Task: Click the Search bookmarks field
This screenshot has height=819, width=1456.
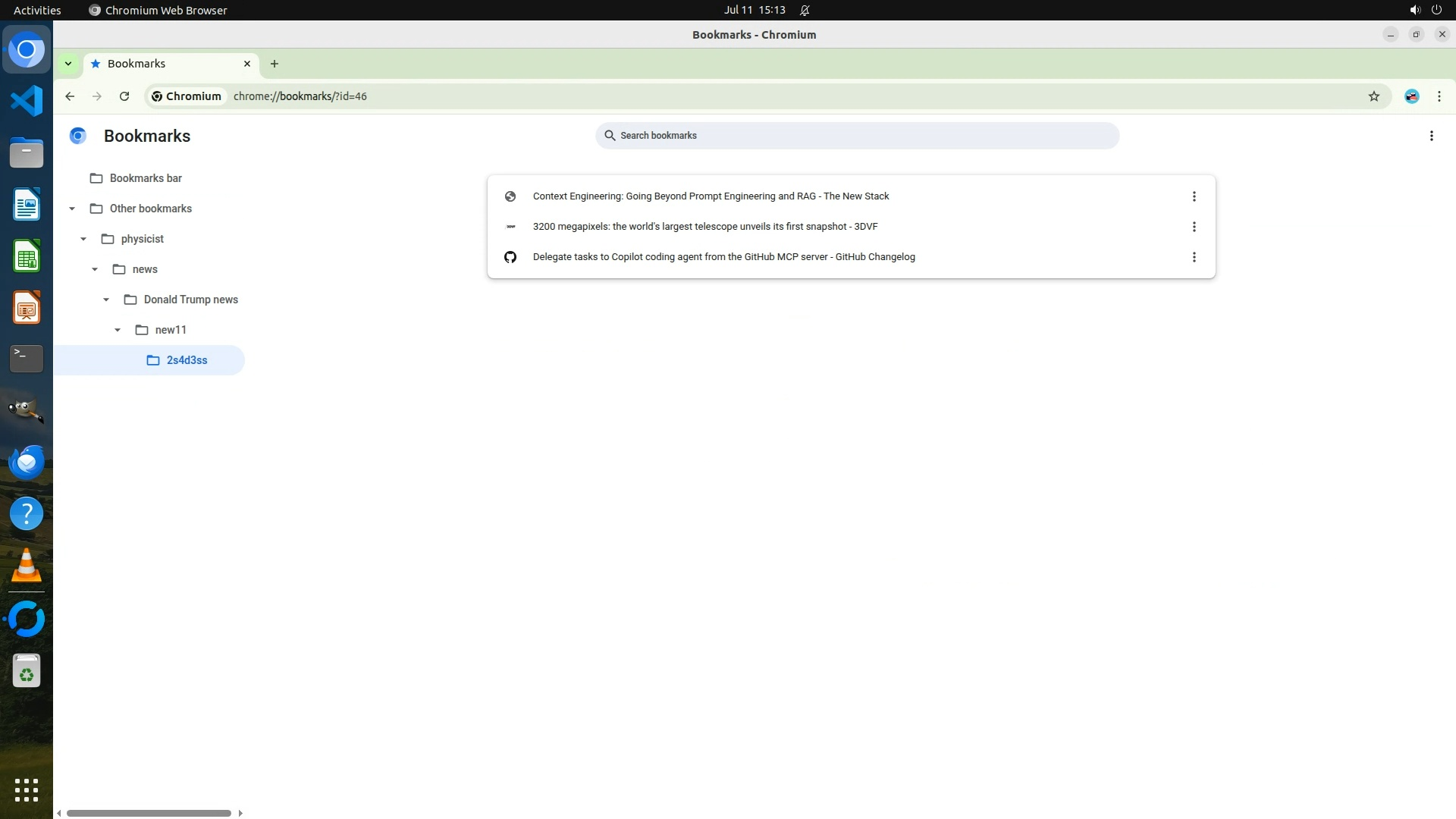Action: 857,136
